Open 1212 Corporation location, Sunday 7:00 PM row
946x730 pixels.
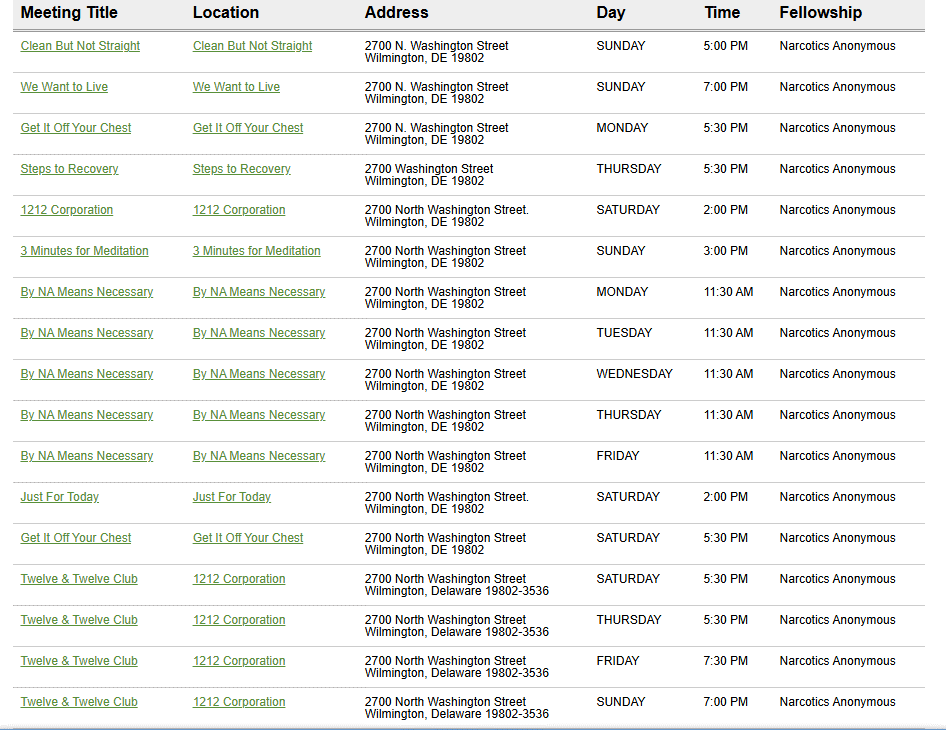(x=239, y=702)
